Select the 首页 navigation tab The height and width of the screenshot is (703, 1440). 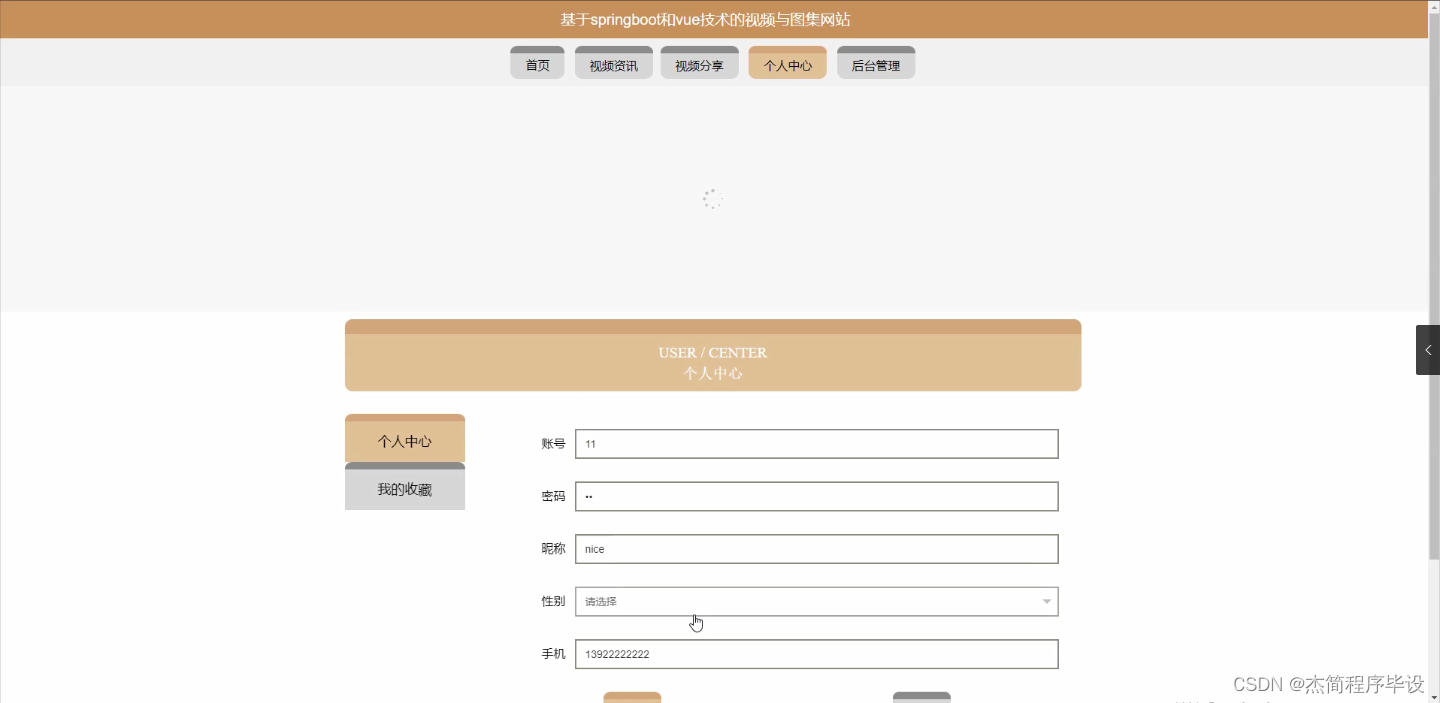pyautogui.click(x=537, y=62)
